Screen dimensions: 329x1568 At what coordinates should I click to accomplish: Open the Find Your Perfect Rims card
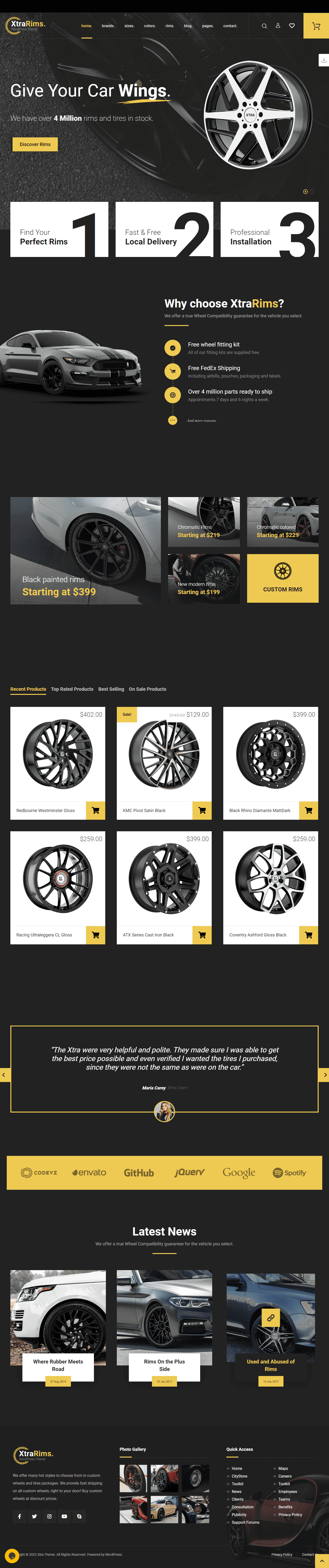click(59, 230)
